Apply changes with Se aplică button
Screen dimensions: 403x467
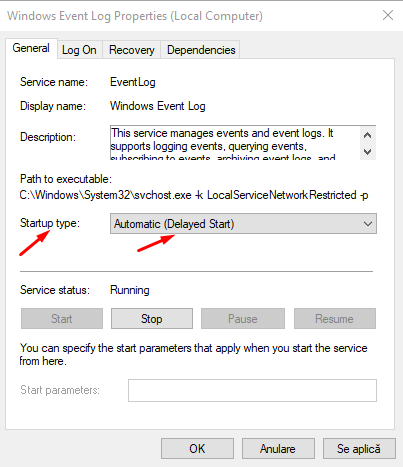[x=359, y=449]
